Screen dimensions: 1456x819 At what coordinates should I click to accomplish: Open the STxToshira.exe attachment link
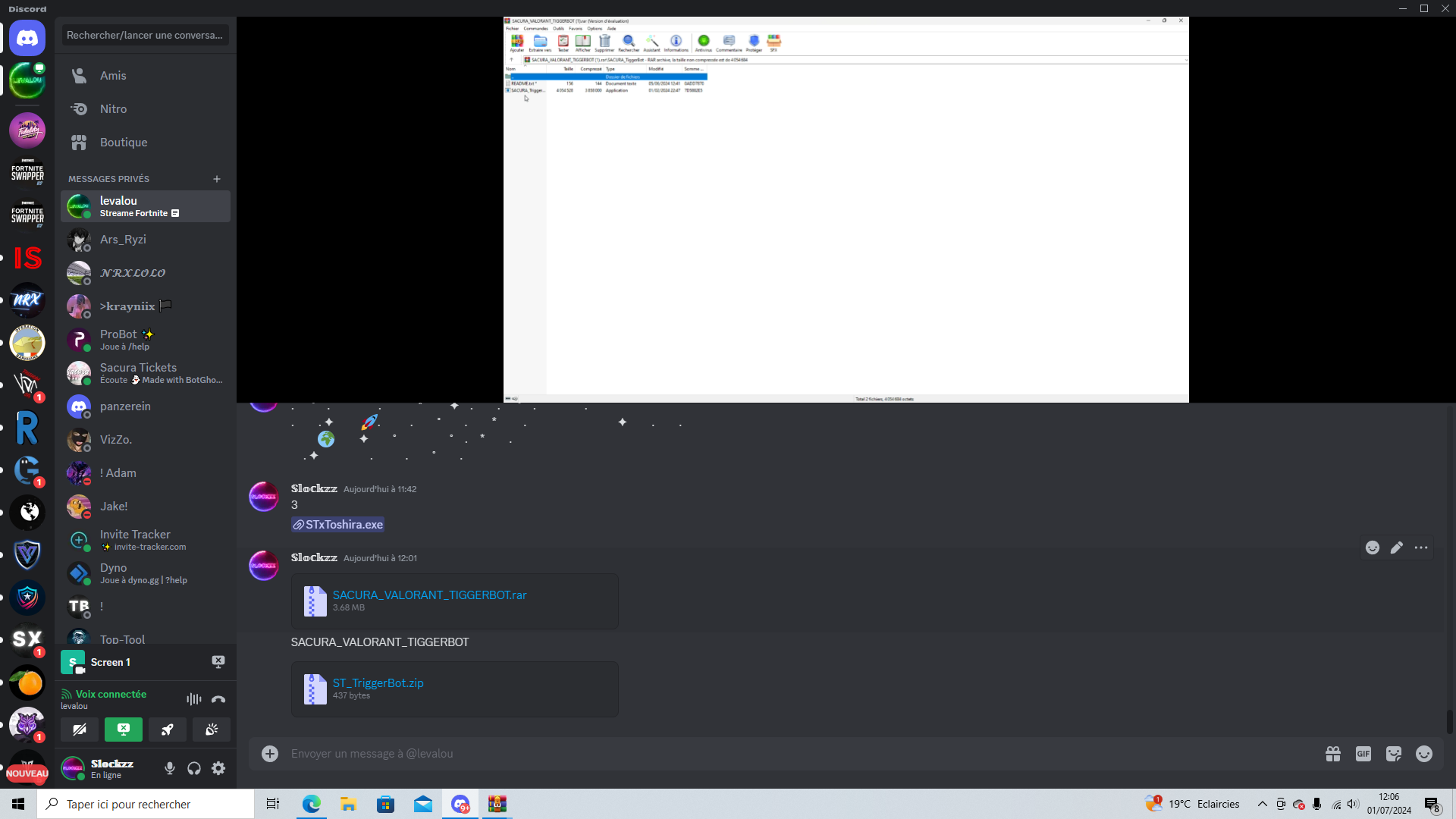(x=337, y=525)
